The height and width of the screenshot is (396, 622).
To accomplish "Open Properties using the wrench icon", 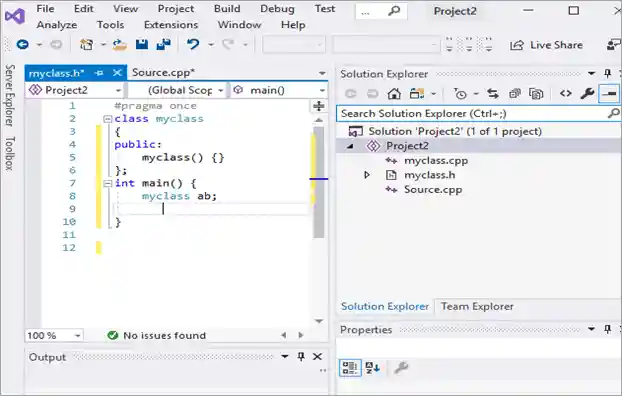I will (x=587, y=94).
